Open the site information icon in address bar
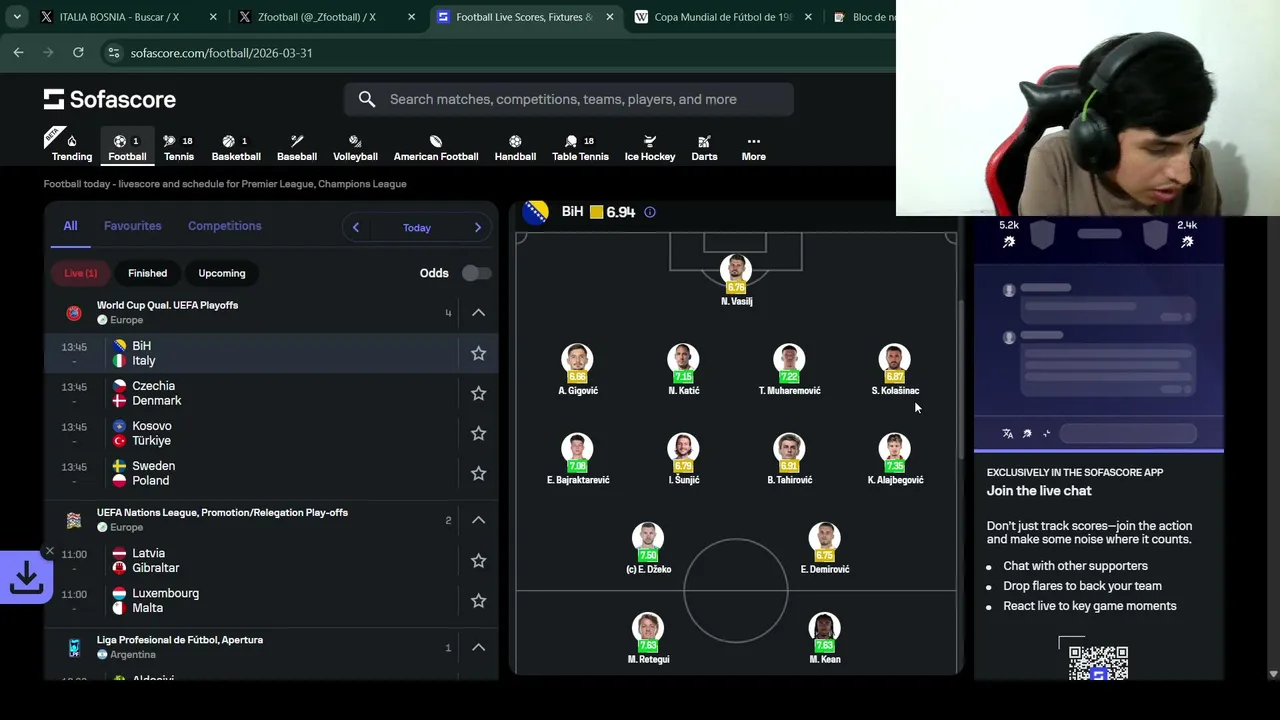This screenshot has height=720, width=1280. pyautogui.click(x=113, y=52)
